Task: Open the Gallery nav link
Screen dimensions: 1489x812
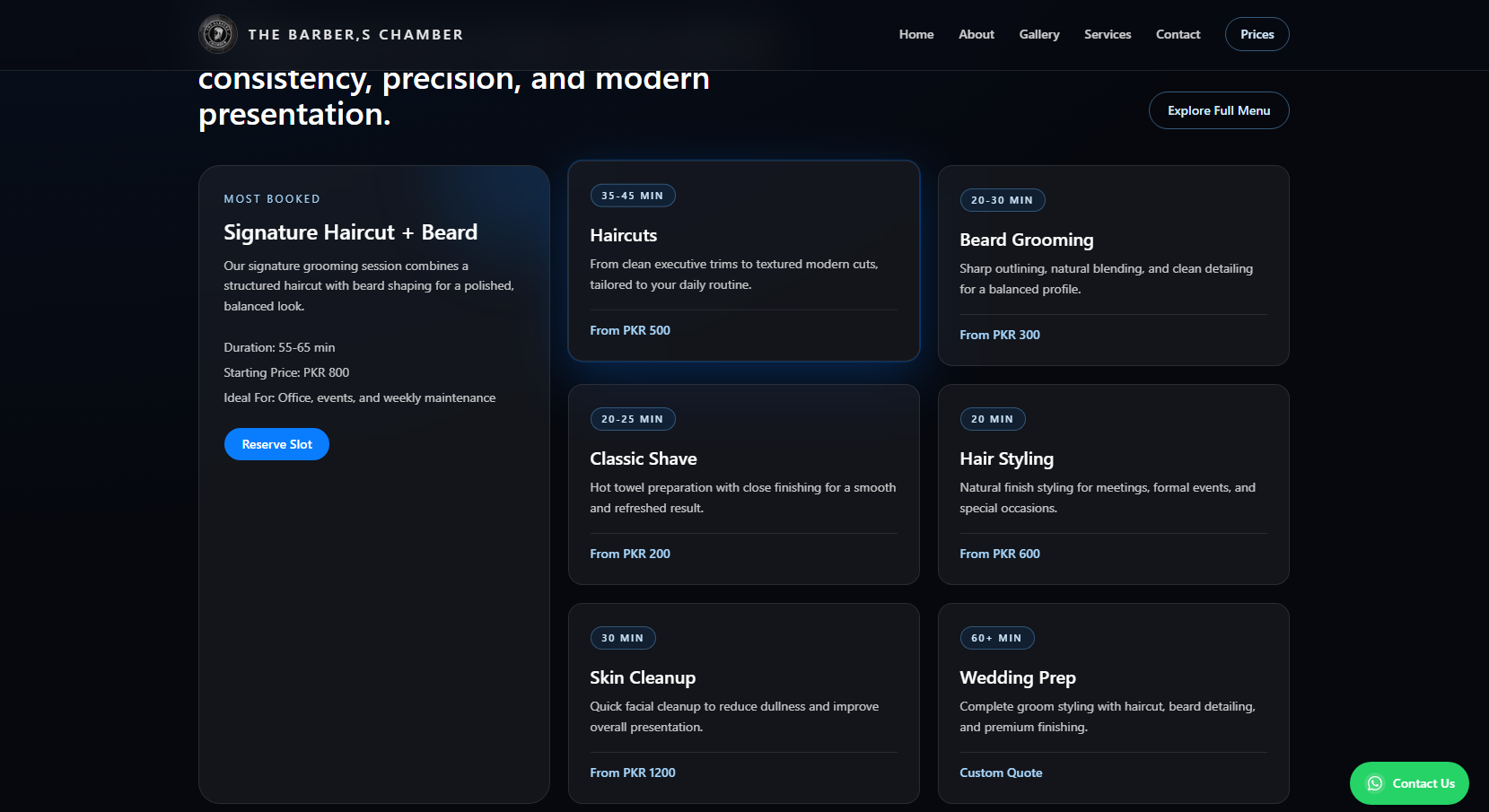Action: click(x=1038, y=34)
